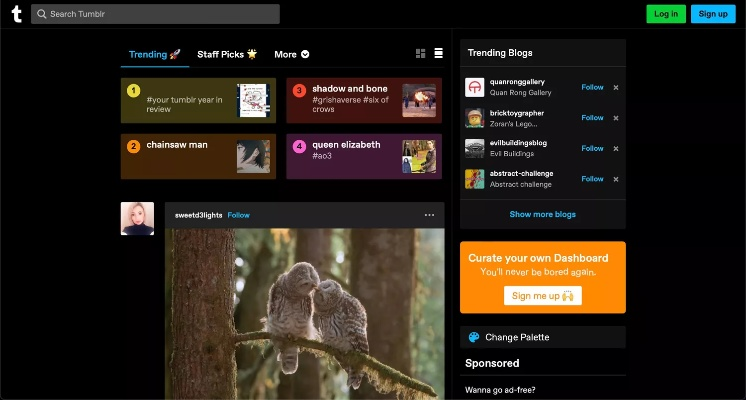This screenshot has width=746, height=400.
Task: Follow sweetd3lights from the post header
Action: point(238,215)
